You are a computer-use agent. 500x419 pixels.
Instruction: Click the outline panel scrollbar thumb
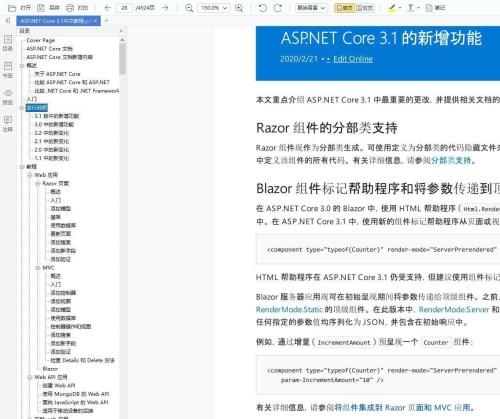click(x=122, y=59)
